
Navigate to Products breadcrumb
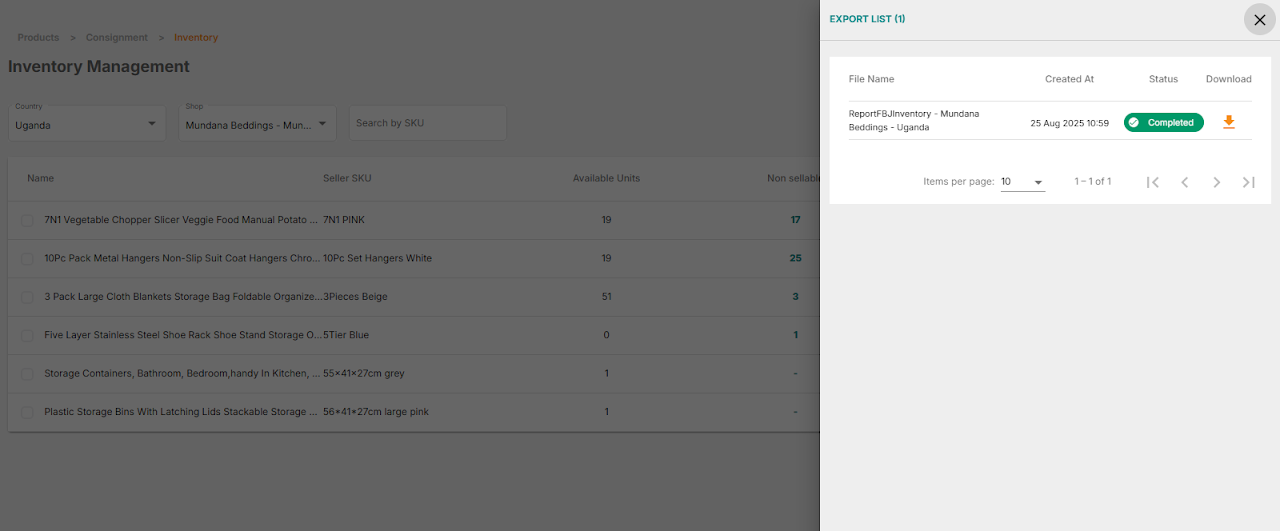tap(38, 38)
